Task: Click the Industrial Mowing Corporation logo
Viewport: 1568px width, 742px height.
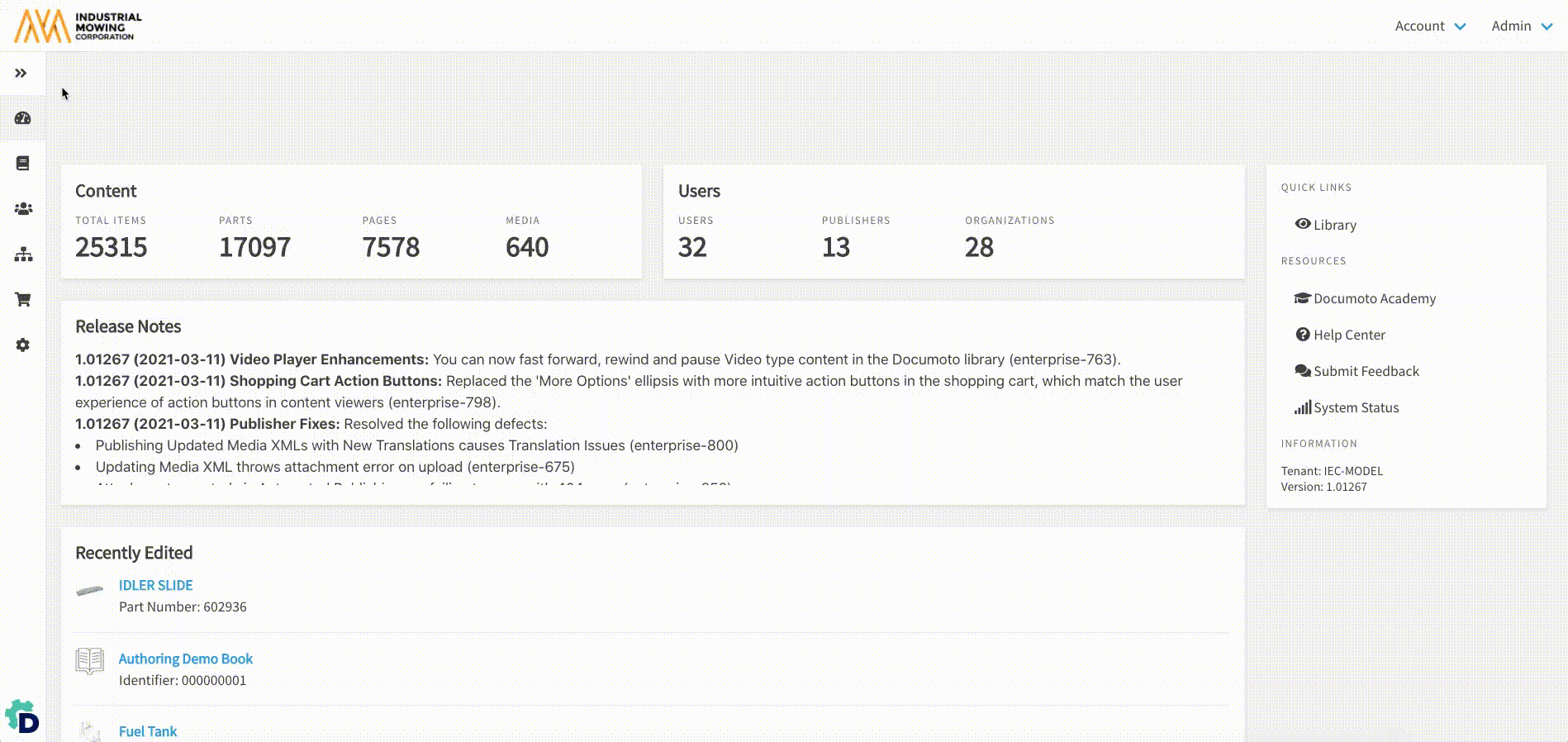Action: coord(78,26)
